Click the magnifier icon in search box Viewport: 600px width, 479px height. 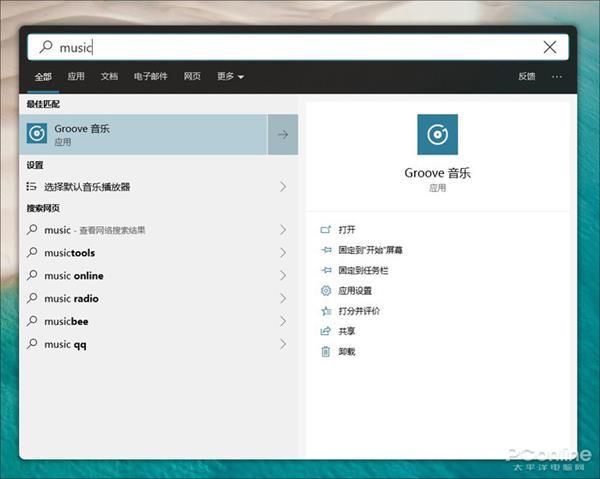click(x=46, y=47)
